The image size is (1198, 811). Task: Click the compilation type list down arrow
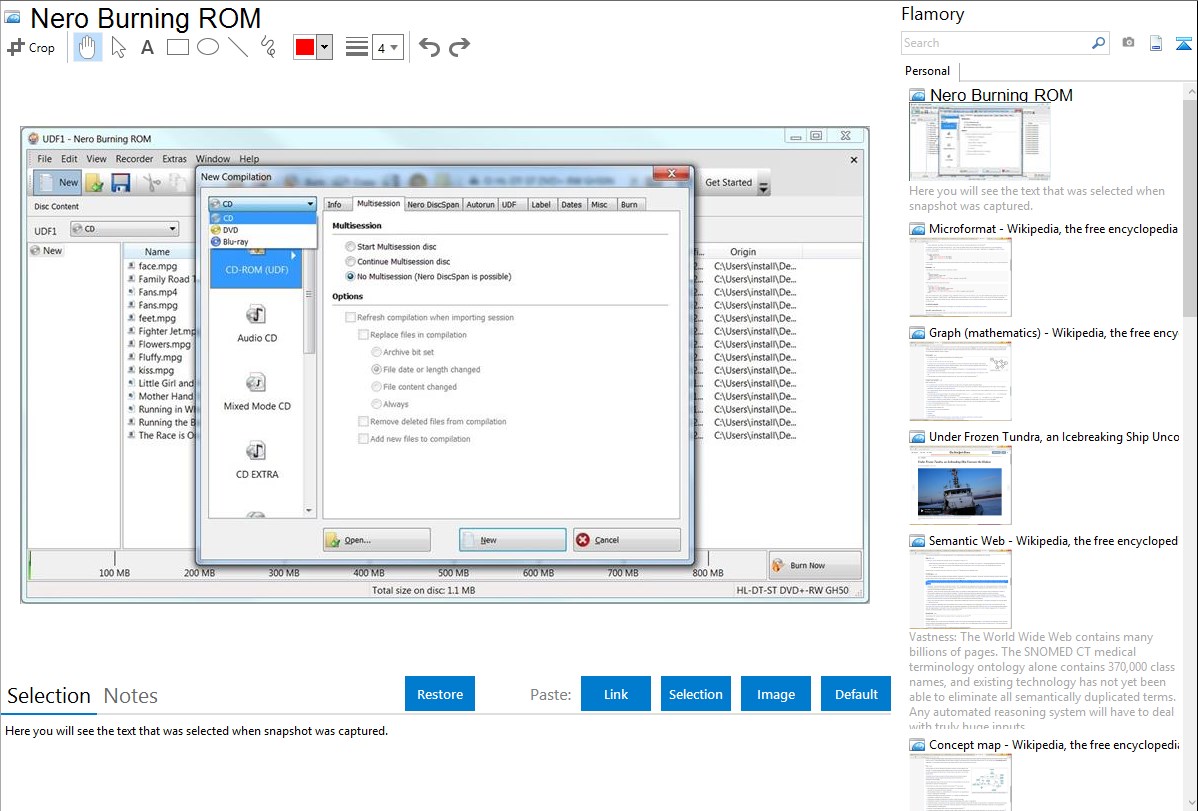coord(309,510)
